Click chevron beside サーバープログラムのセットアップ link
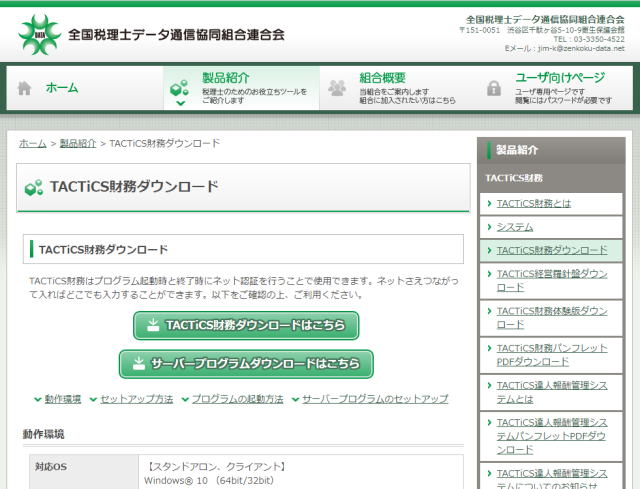This screenshot has height=489, width=640. [x=295, y=399]
